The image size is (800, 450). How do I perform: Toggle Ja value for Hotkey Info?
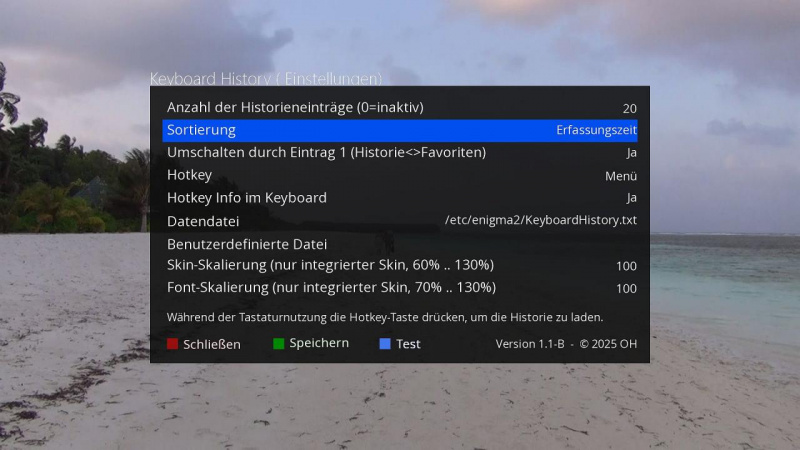coord(632,198)
